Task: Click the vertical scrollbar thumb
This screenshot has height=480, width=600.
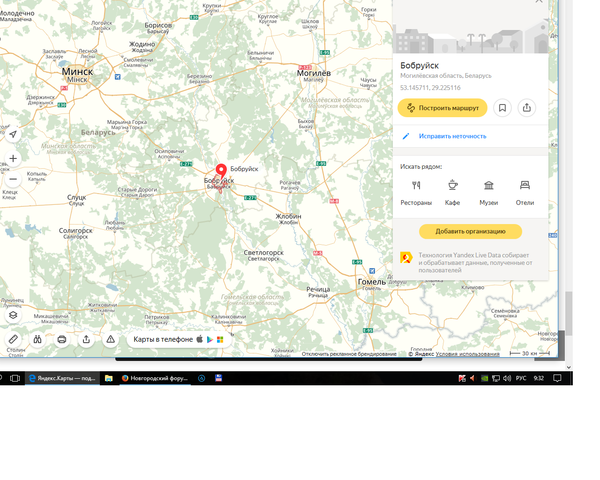Action: [569, 313]
